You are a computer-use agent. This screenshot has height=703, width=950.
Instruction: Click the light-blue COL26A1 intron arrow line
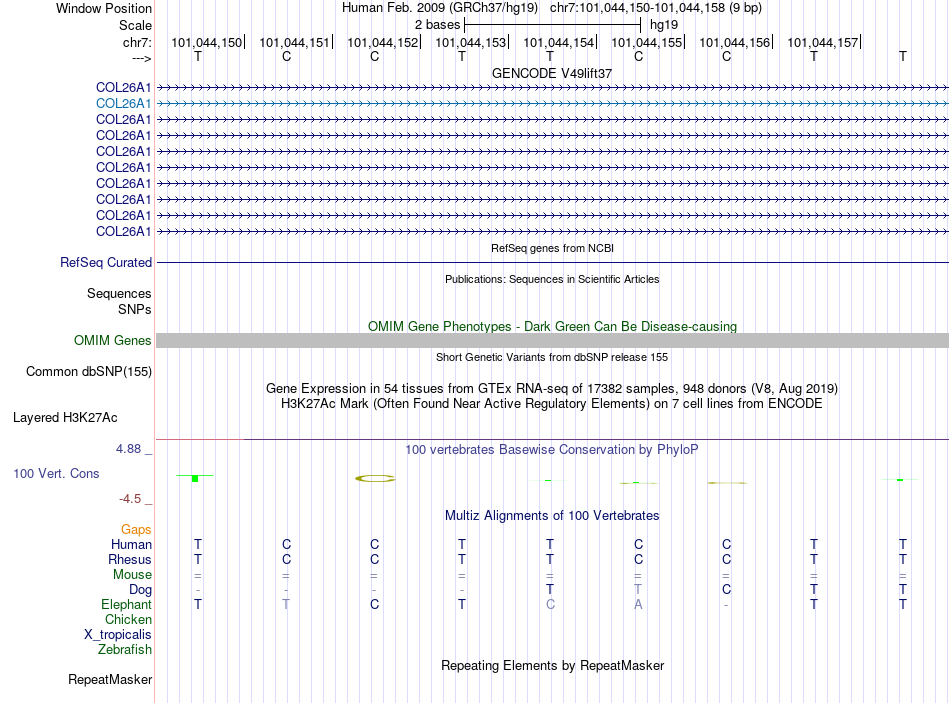point(552,104)
